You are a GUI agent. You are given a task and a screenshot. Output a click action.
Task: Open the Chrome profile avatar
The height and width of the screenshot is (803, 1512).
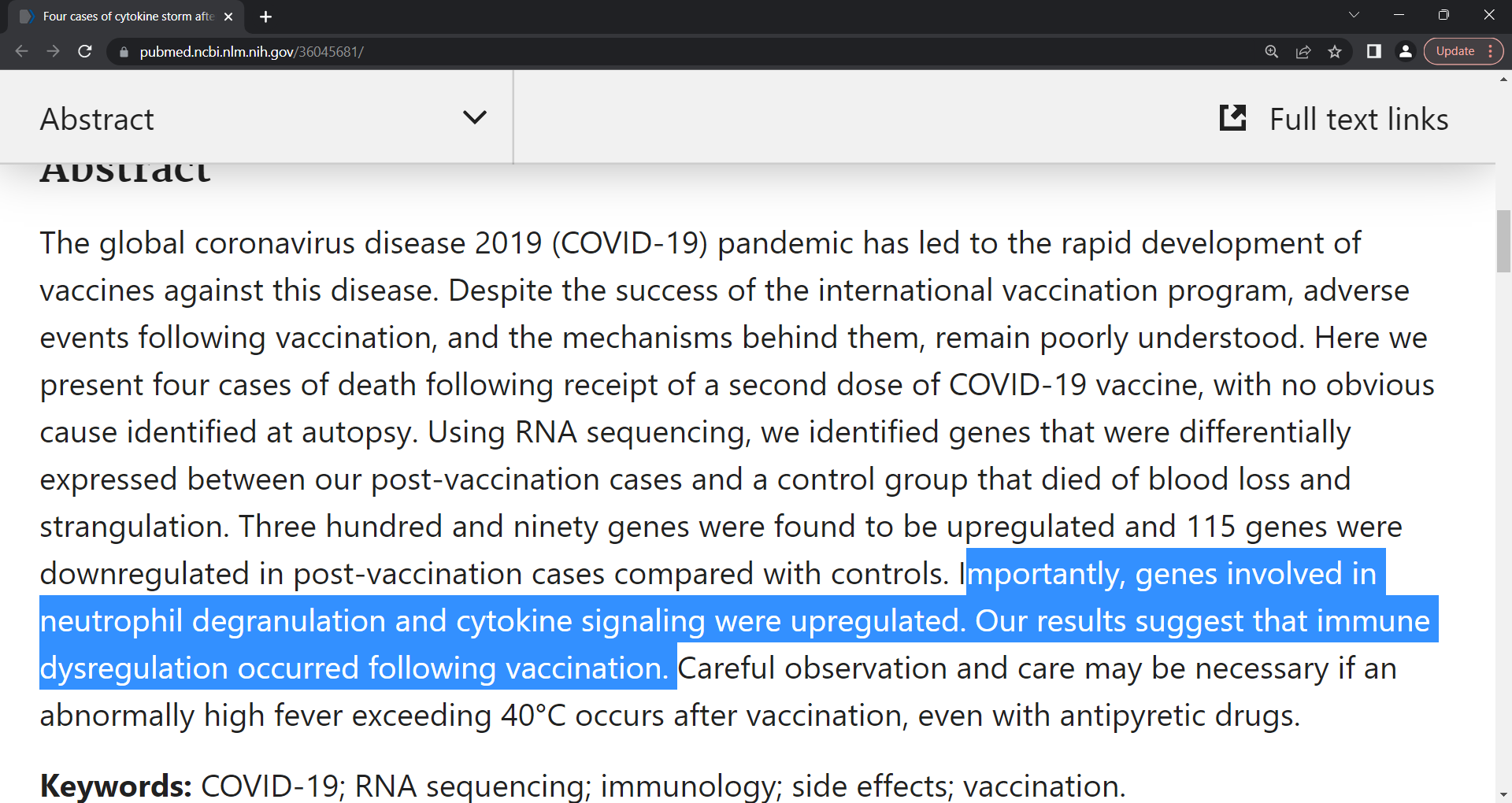pos(1405,51)
